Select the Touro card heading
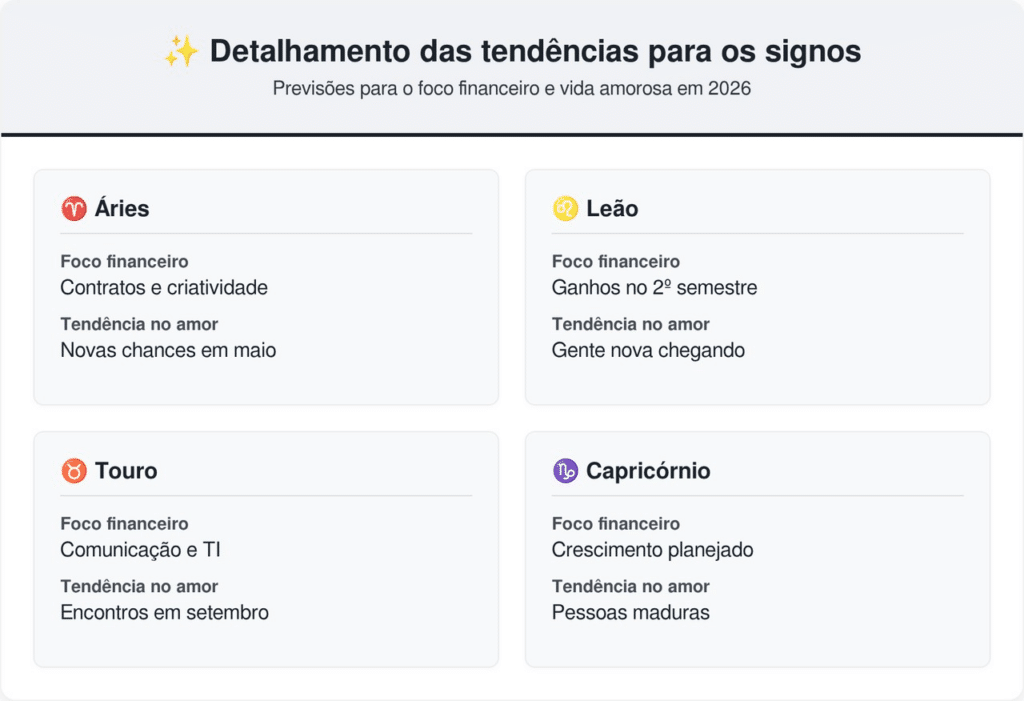Viewport: 1024px width, 701px height. (x=126, y=471)
